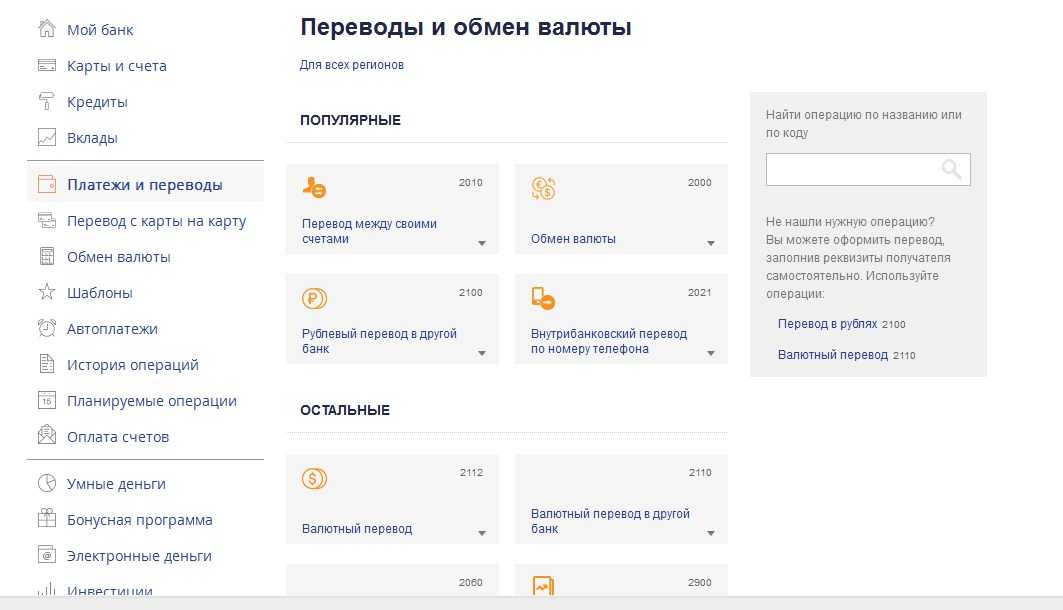Image resolution: width=1063 pixels, height=610 pixels.
Task: Open the Валютный перевод 2110 link
Action: click(x=845, y=355)
